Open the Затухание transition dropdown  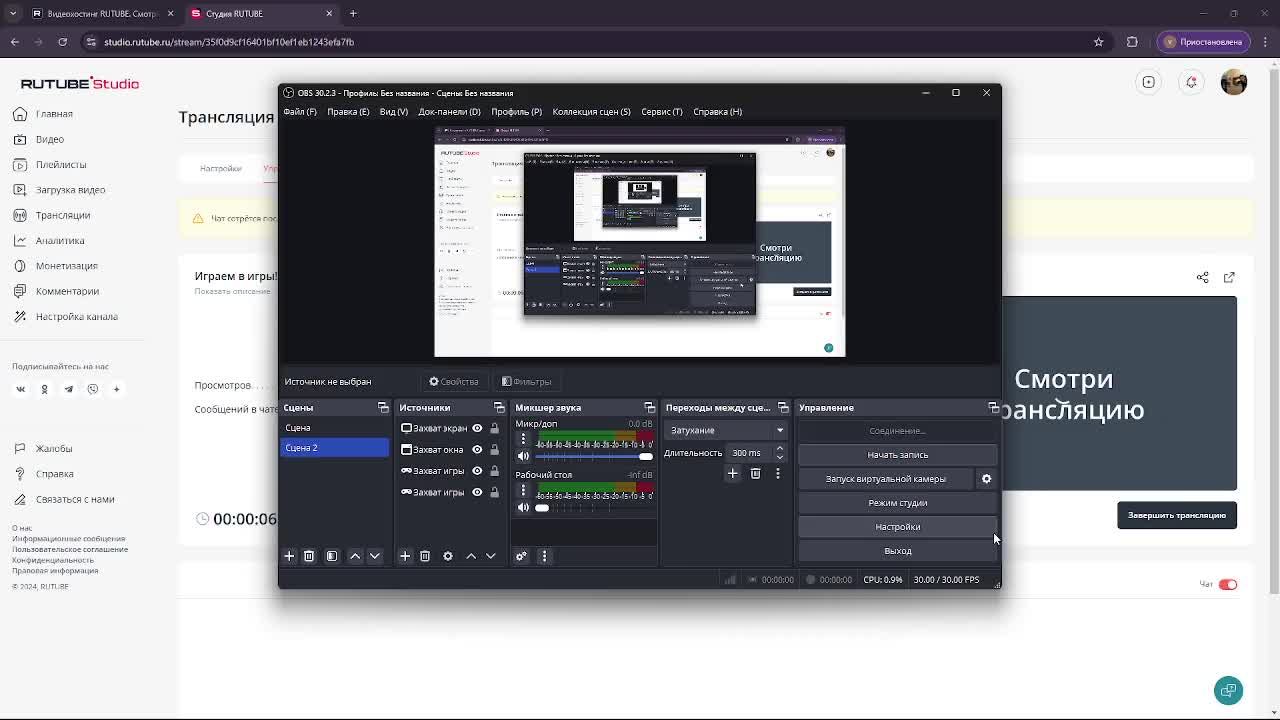[727, 430]
